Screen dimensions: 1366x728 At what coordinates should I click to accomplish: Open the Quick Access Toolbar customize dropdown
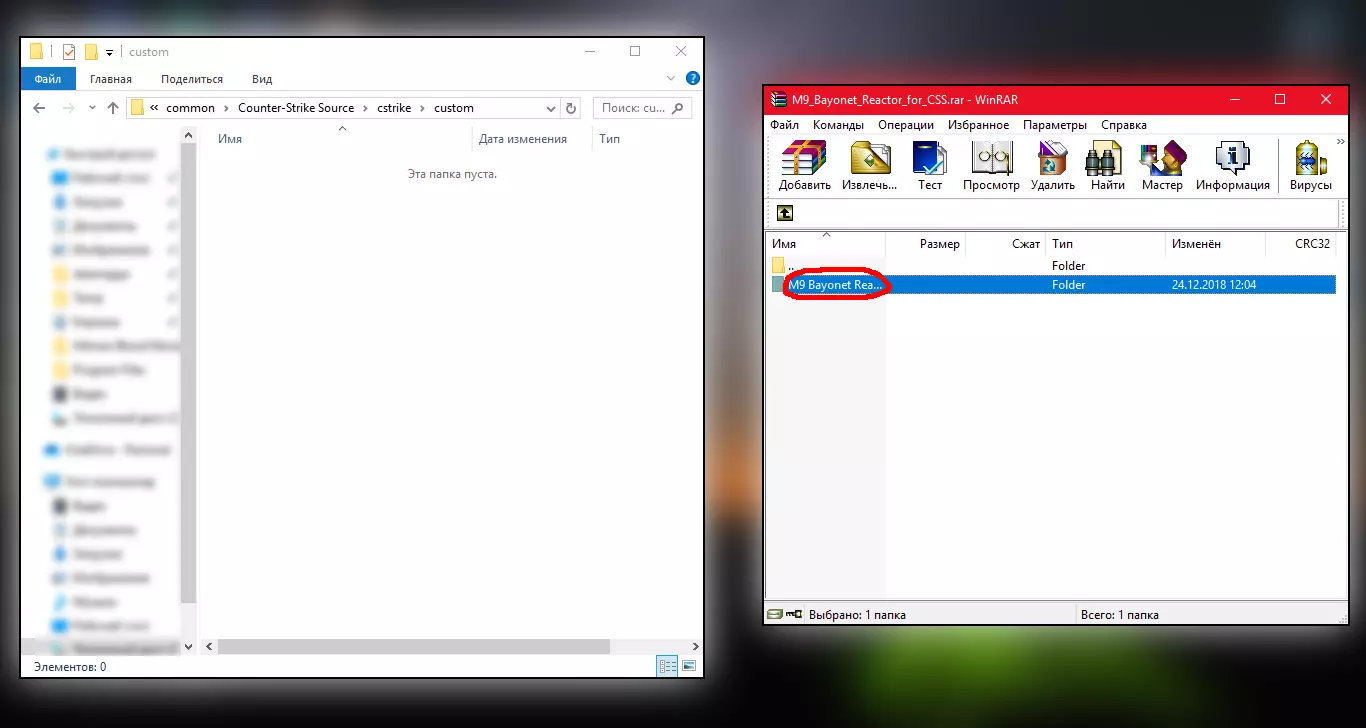click(x=109, y=52)
